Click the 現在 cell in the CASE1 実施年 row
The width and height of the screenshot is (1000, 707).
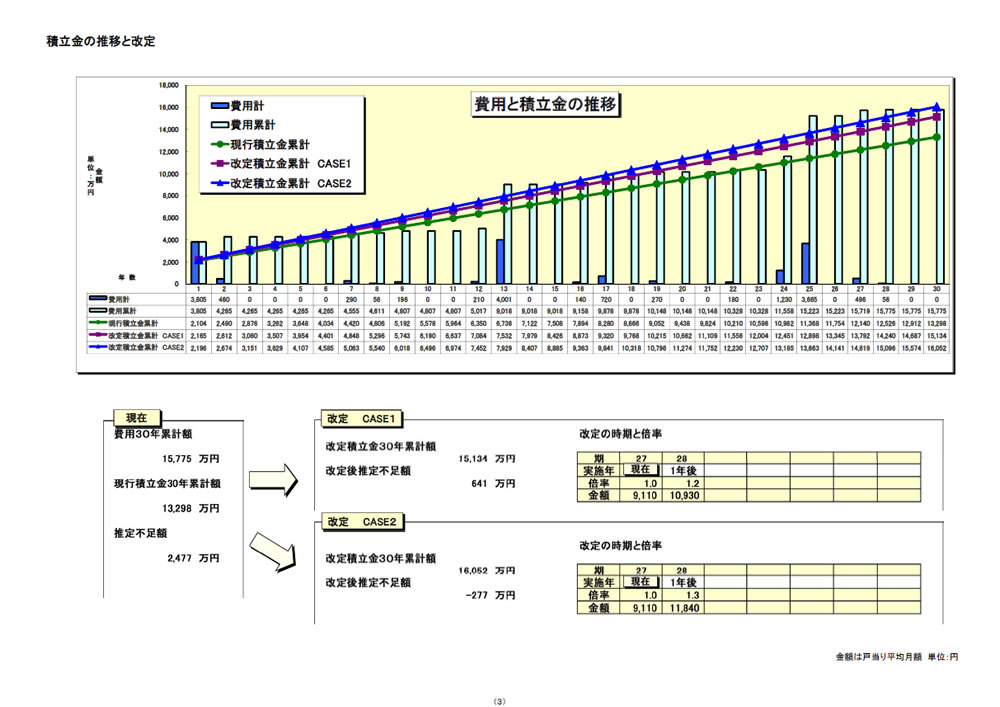[x=640, y=470]
